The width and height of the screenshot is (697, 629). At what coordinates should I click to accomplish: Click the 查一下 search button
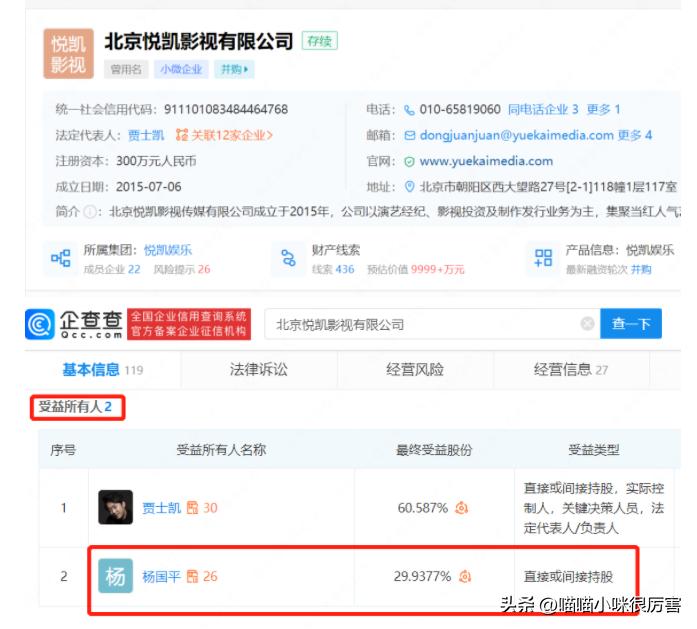tap(631, 324)
